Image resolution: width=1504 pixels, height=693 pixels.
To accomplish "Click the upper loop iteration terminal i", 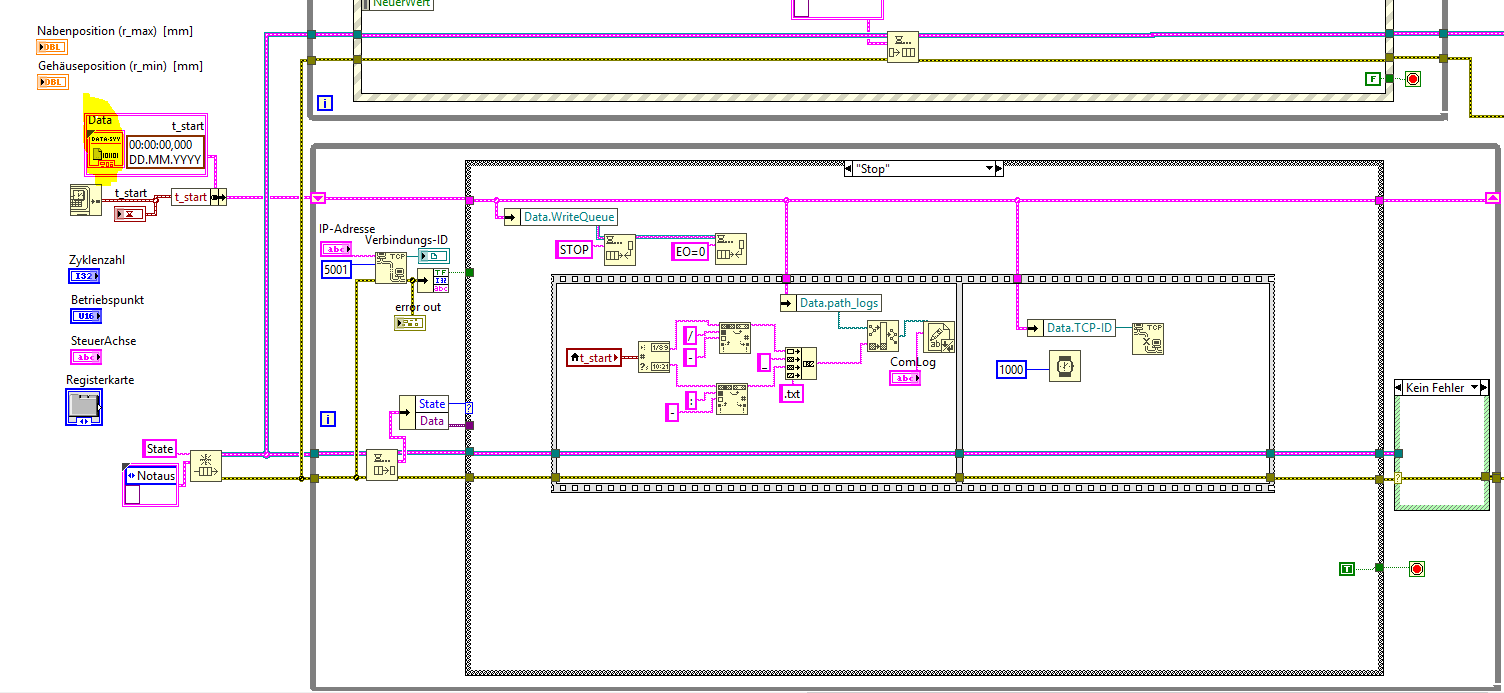I will tap(325, 102).
